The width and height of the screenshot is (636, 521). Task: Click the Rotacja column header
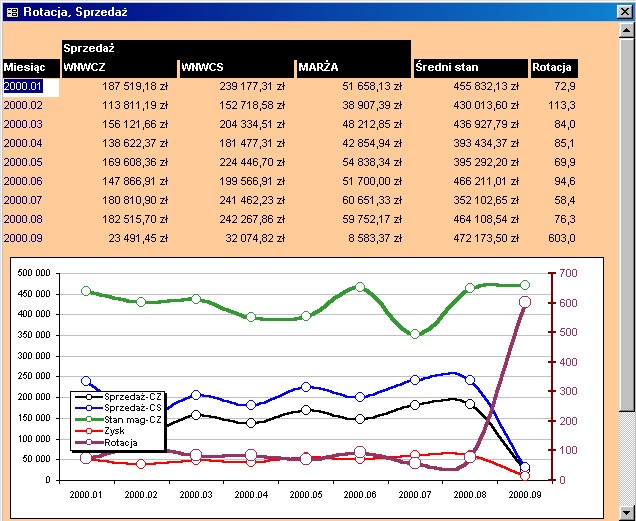(554, 68)
